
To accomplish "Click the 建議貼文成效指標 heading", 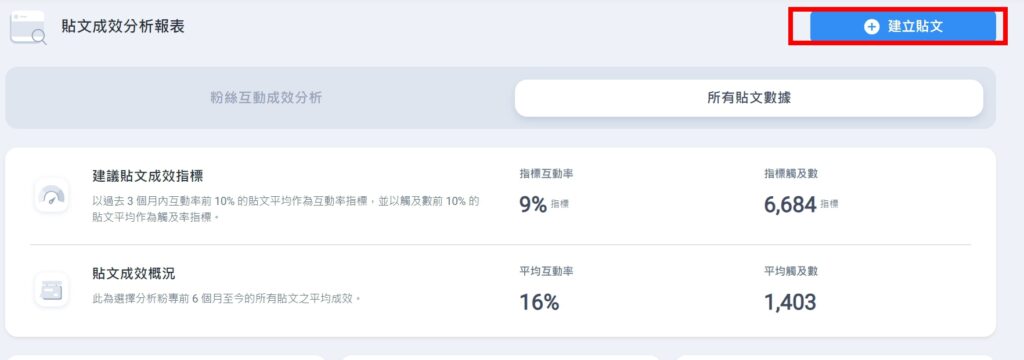I will 148,176.
